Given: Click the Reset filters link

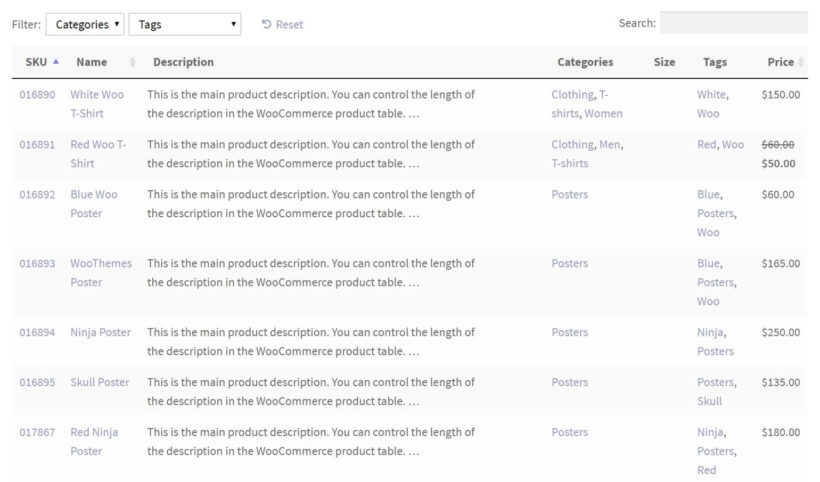Looking at the screenshot, I should [x=282, y=24].
